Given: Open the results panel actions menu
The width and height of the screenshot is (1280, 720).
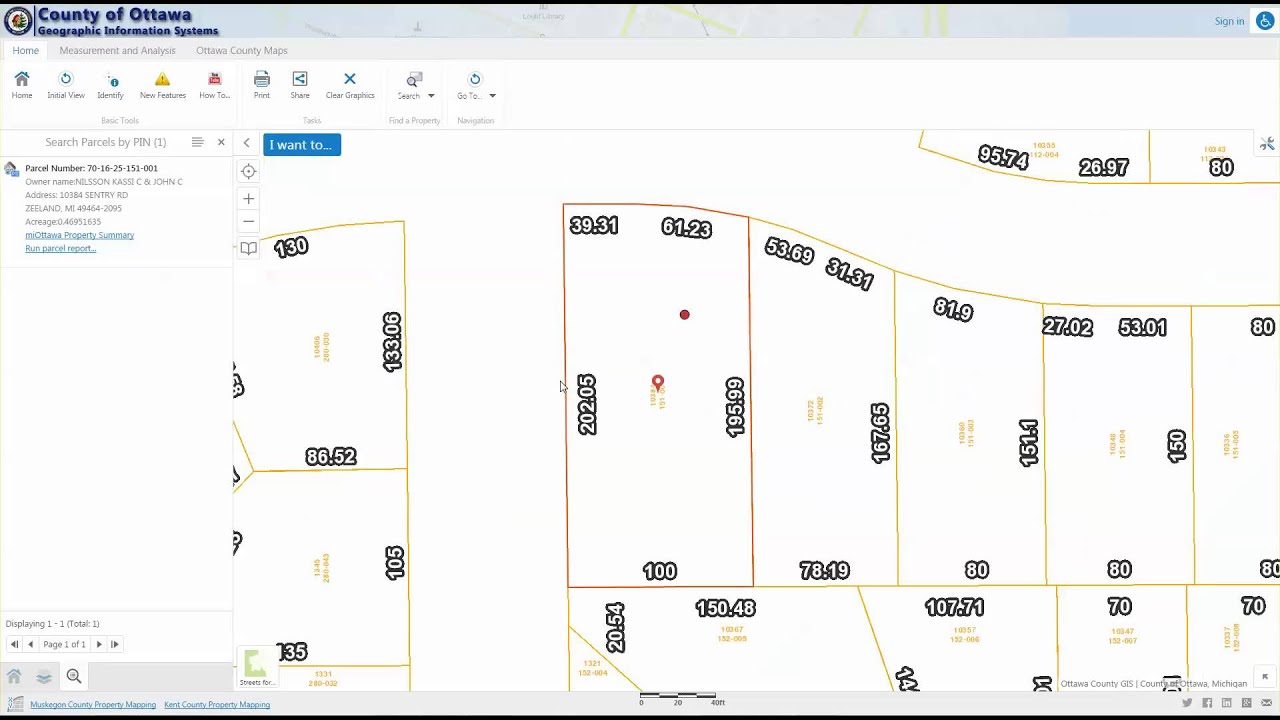Looking at the screenshot, I should pos(197,142).
